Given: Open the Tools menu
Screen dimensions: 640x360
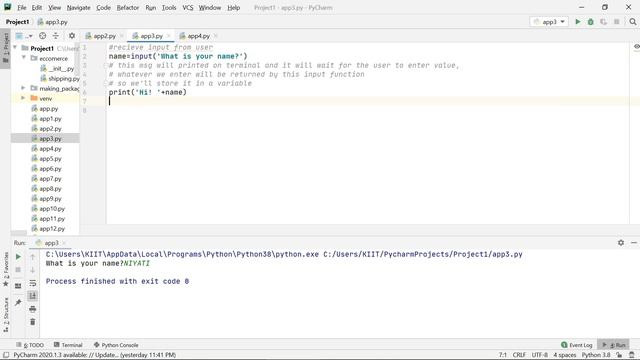Looking at the screenshot, I should click(169, 7).
